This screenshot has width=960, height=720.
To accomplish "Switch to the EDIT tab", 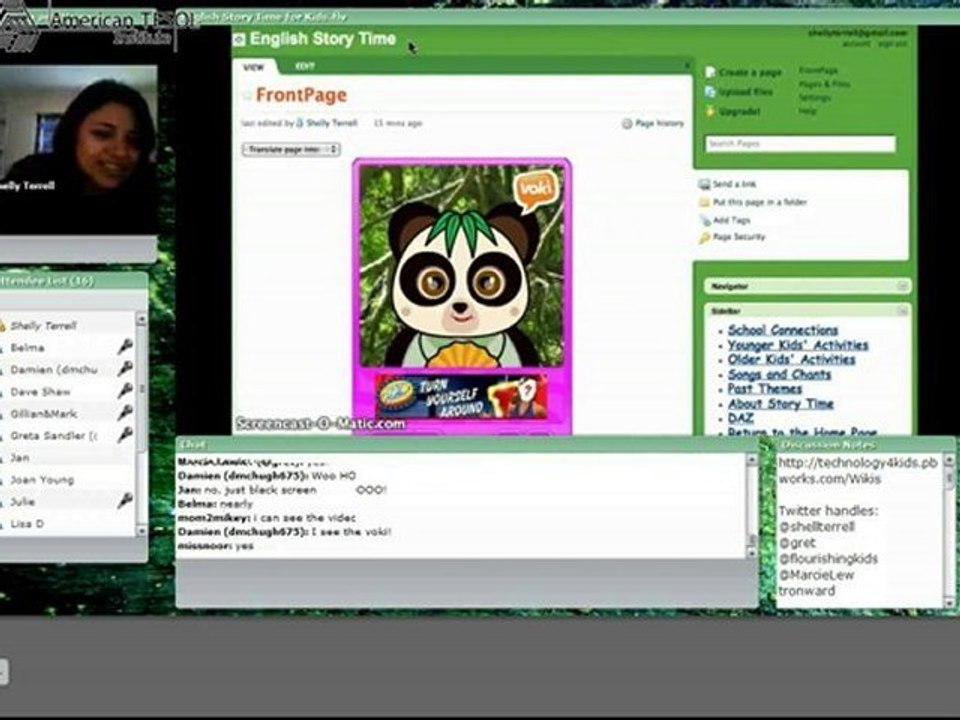I will click(x=305, y=66).
